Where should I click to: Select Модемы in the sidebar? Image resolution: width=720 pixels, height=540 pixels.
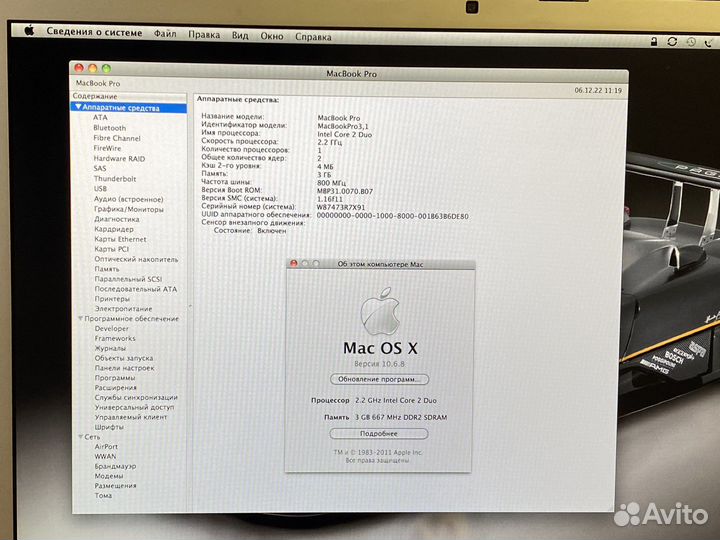(x=109, y=476)
